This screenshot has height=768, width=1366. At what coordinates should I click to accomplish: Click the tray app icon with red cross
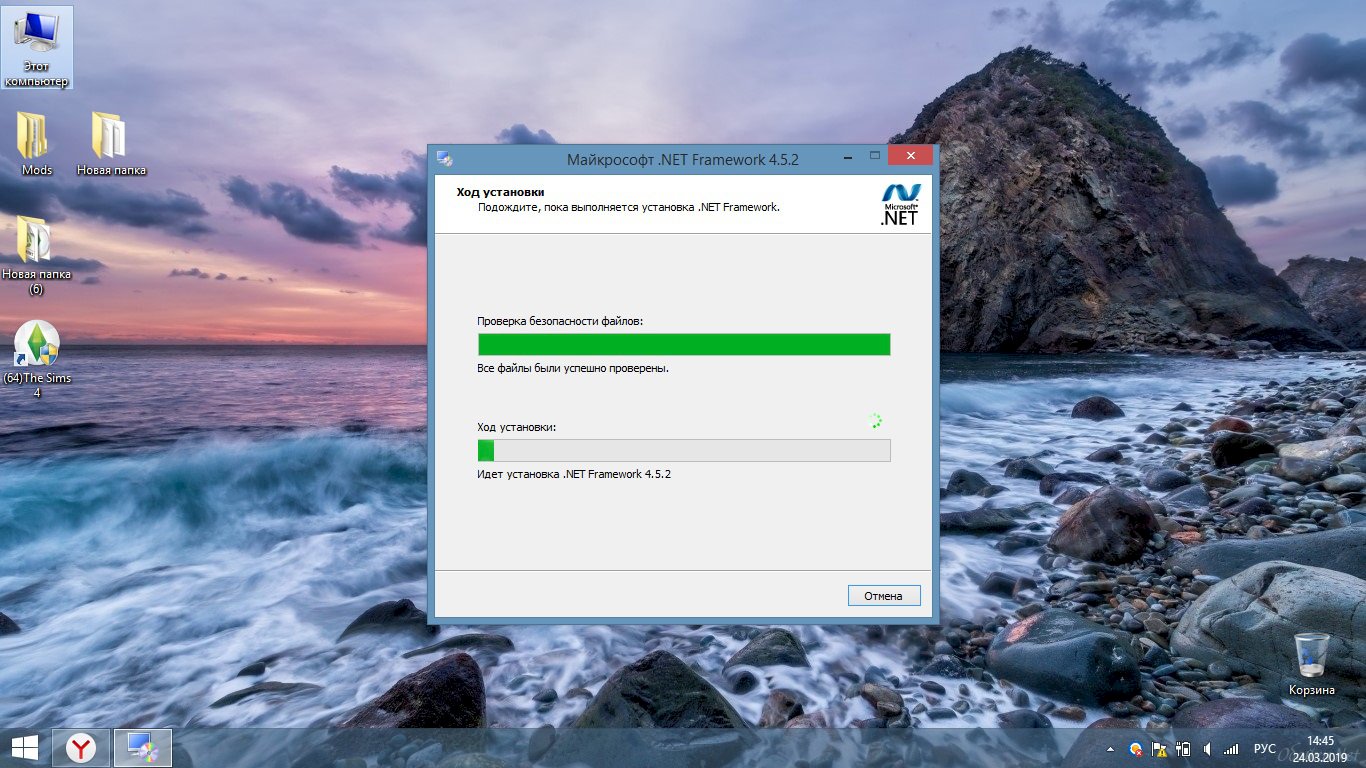coord(1136,749)
